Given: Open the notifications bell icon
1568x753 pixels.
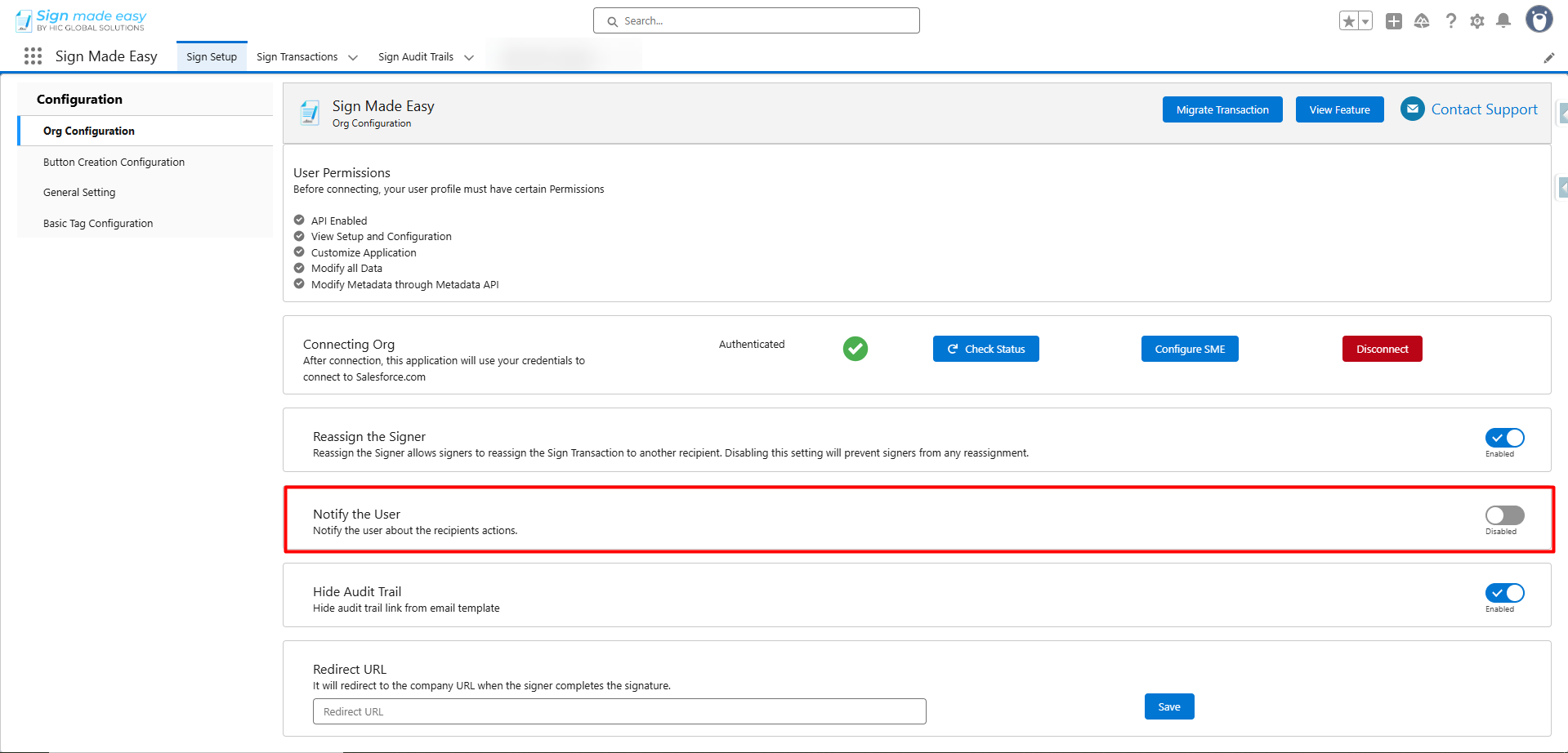Looking at the screenshot, I should pyautogui.click(x=1503, y=21).
